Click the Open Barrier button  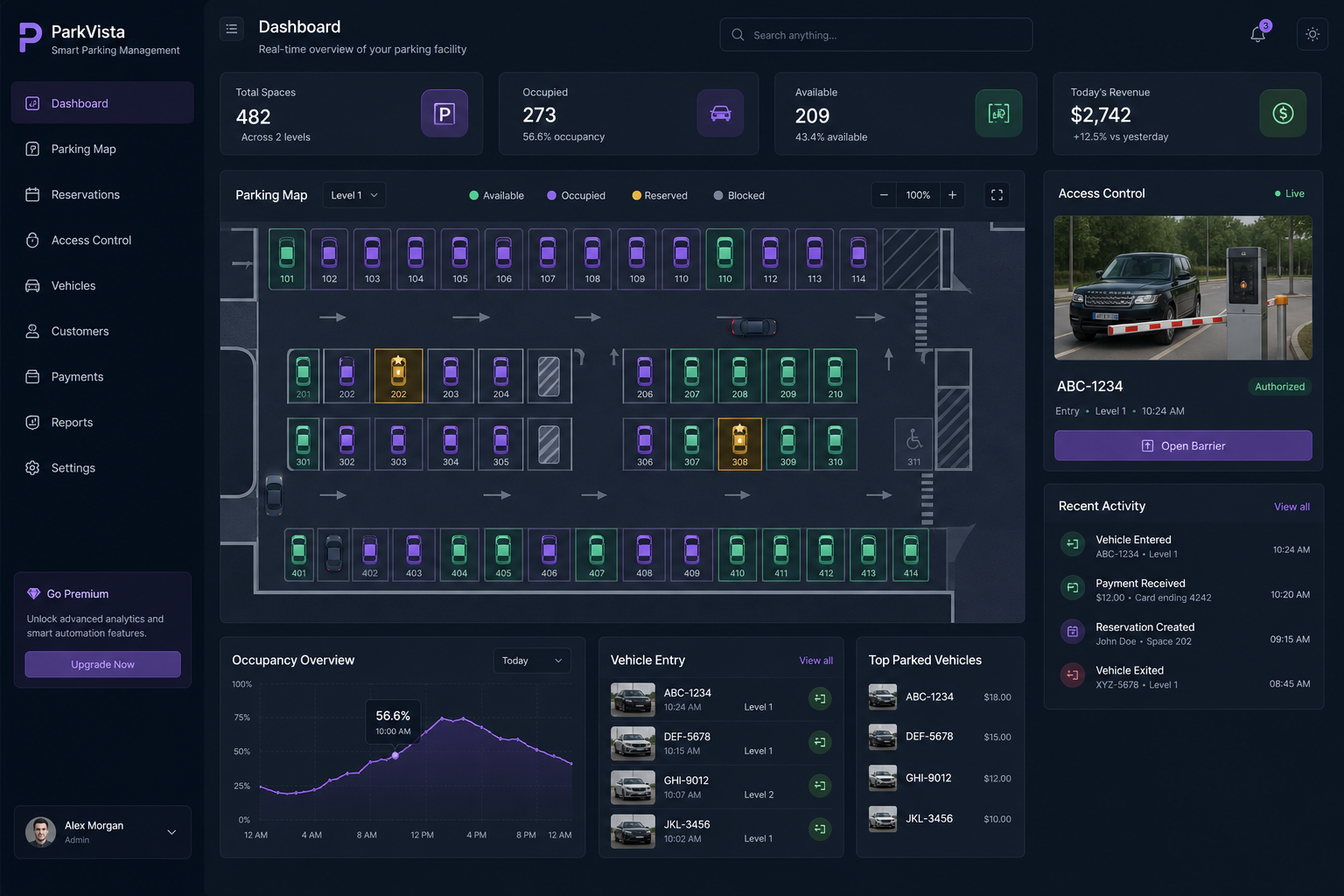(1183, 445)
